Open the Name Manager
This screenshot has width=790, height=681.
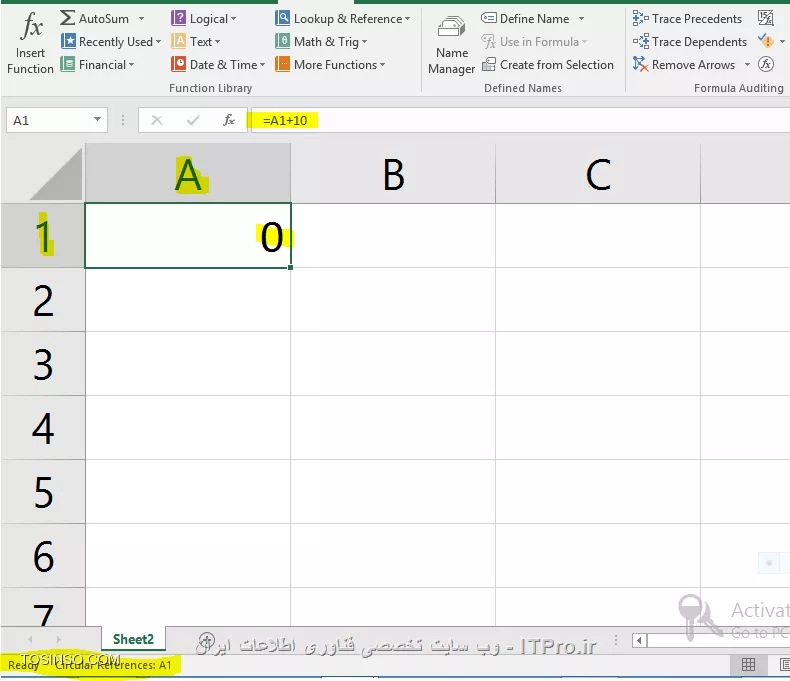[x=451, y=44]
